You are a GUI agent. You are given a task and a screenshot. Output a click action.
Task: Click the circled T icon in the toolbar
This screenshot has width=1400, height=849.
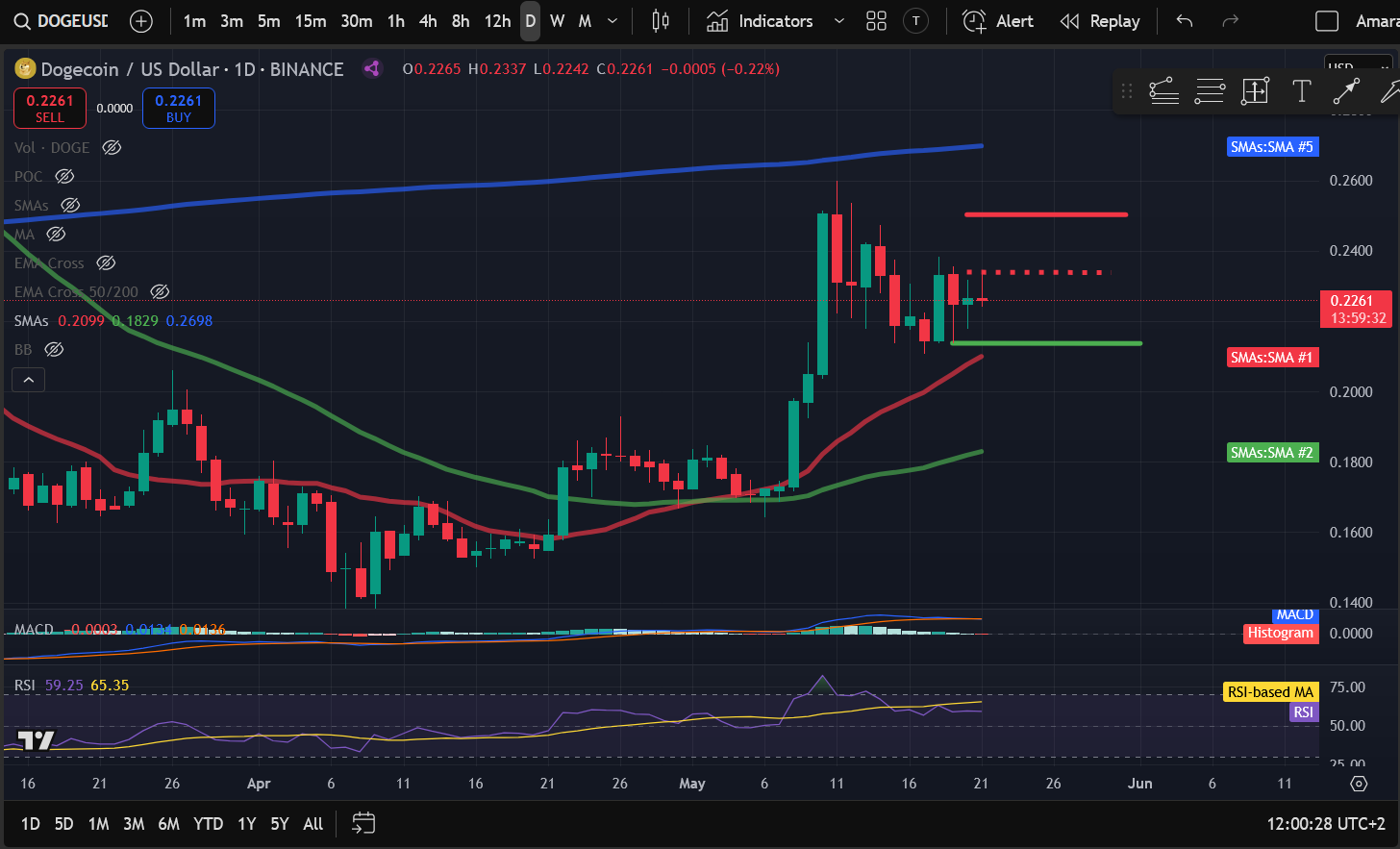[x=916, y=21]
